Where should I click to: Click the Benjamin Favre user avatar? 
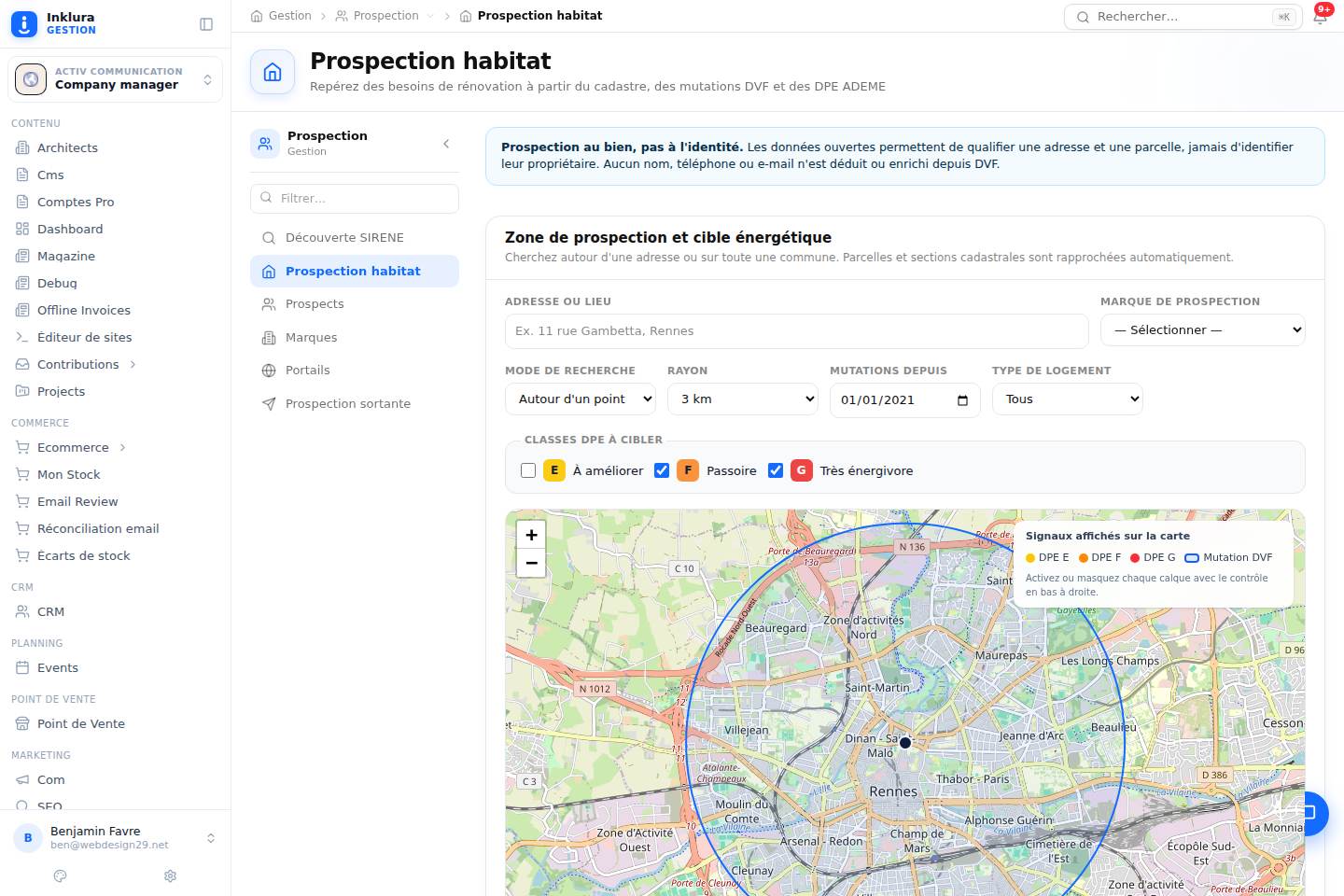tap(28, 838)
